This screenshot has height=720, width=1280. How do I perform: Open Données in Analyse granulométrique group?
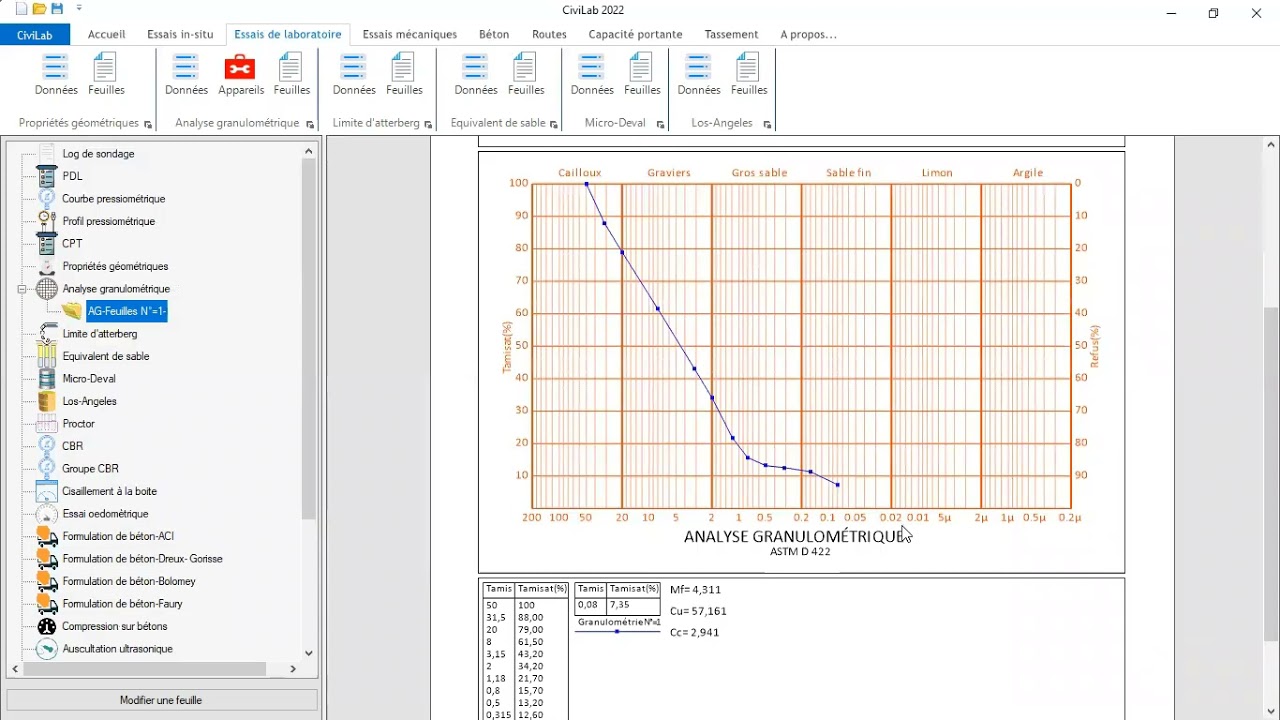point(186,74)
